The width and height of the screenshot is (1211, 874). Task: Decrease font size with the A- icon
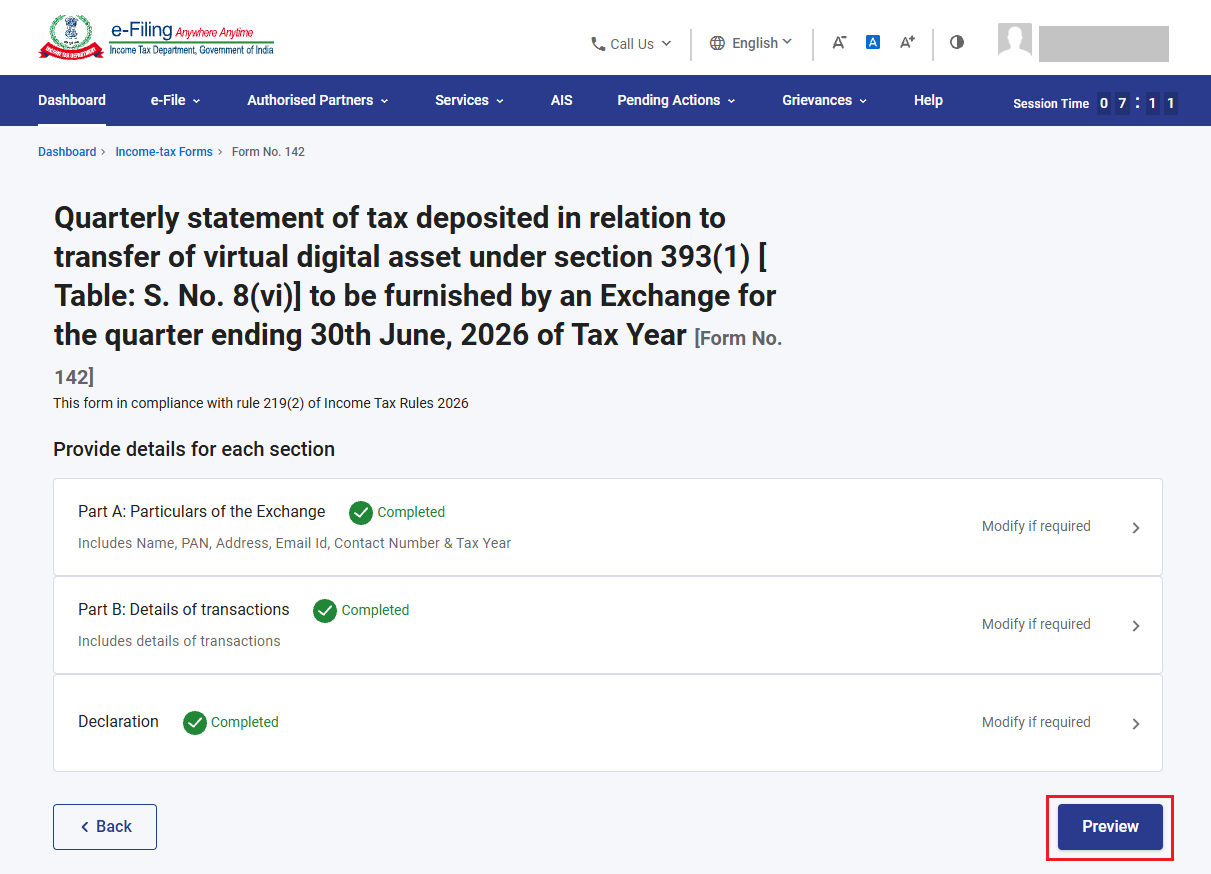839,42
